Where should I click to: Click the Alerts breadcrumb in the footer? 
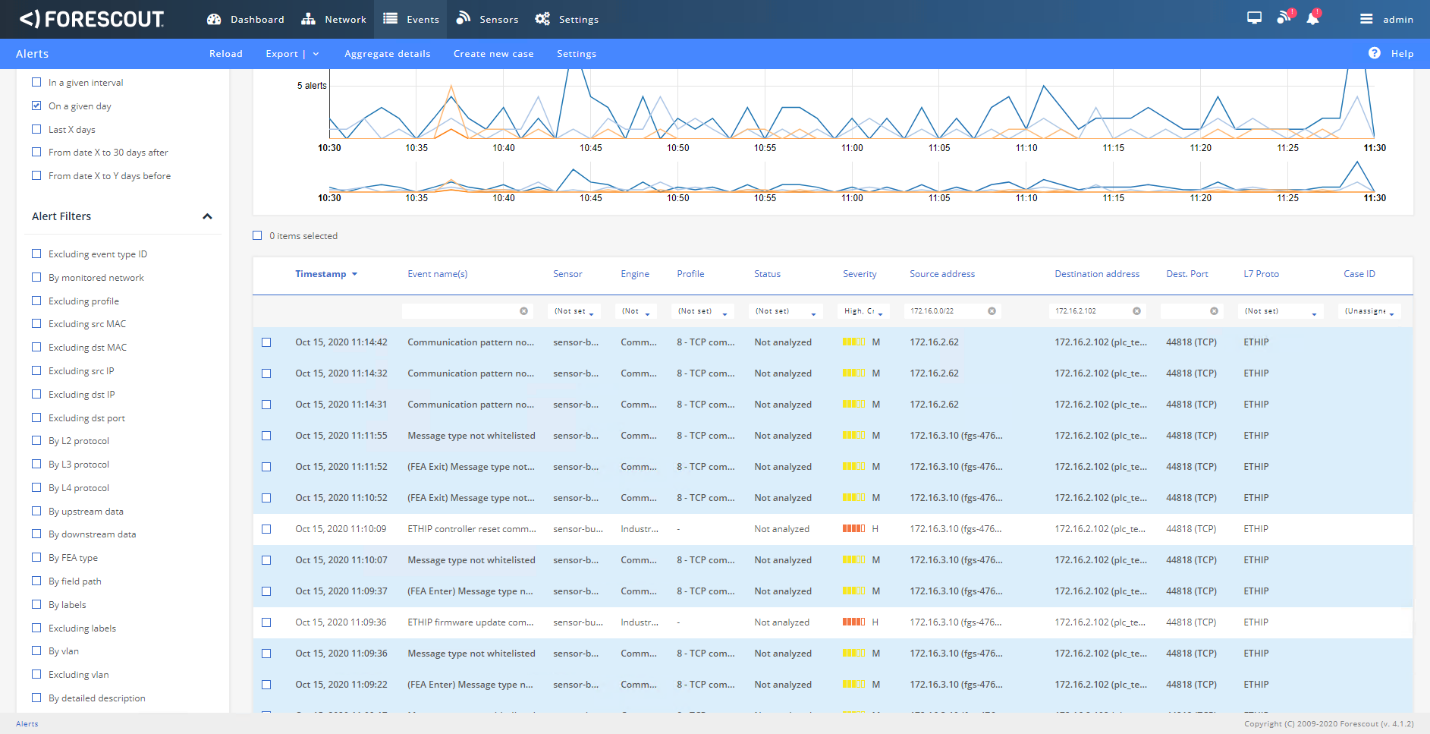27,723
